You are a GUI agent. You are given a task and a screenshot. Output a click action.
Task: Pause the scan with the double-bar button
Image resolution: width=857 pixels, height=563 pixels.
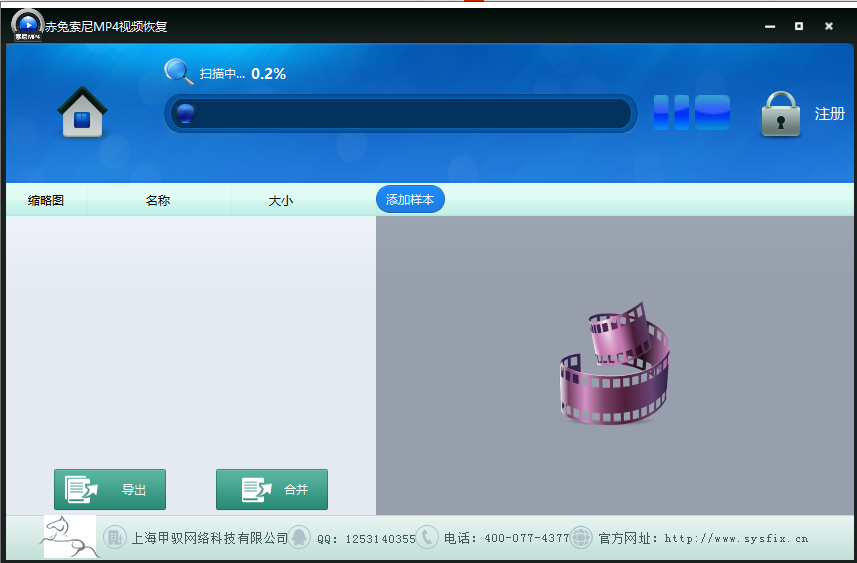click(x=671, y=112)
